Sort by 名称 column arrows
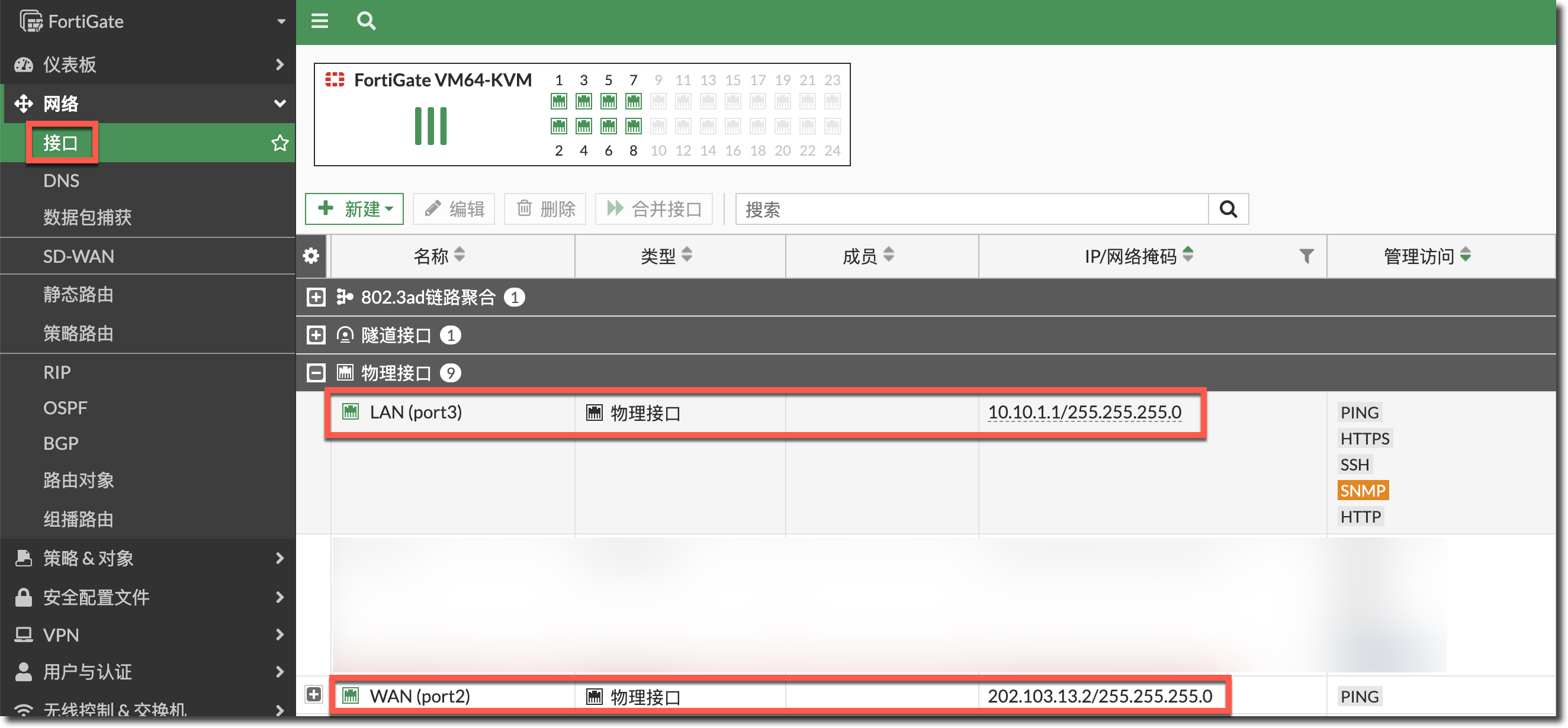This screenshot has height=728, width=1568. pyautogui.click(x=460, y=255)
